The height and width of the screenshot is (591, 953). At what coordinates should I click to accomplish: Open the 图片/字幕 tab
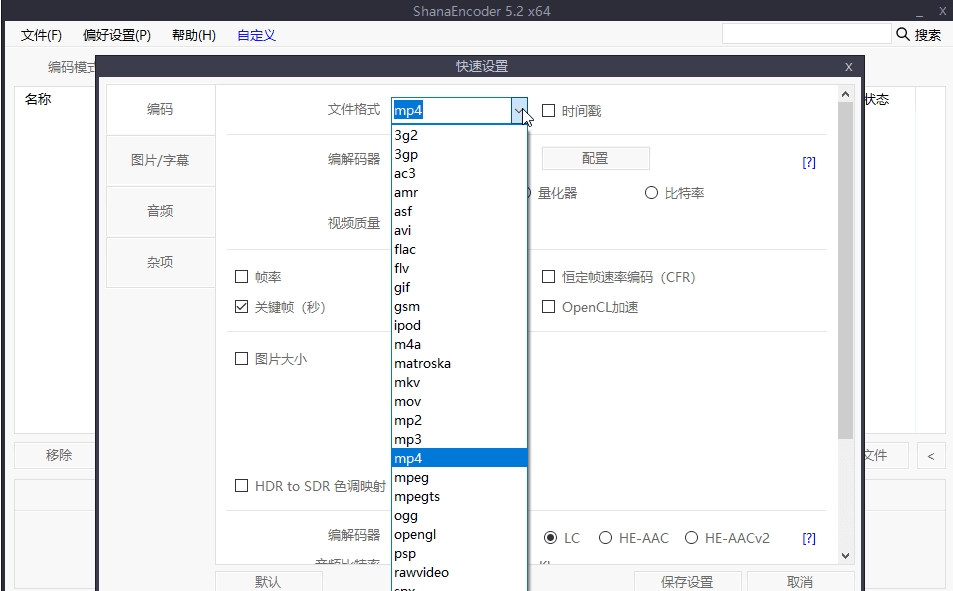160,160
